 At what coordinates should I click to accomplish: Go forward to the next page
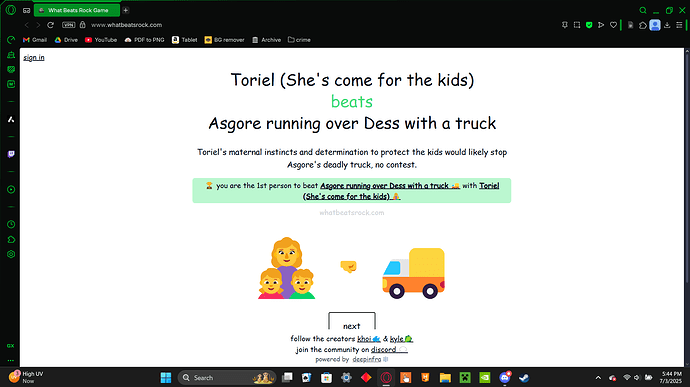tap(38, 25)
